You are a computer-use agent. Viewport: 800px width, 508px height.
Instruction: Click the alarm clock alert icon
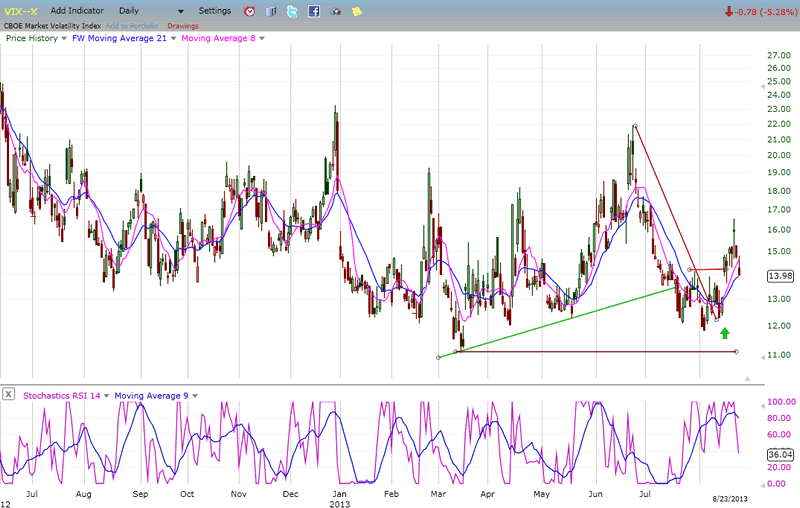tap(249, 11)
